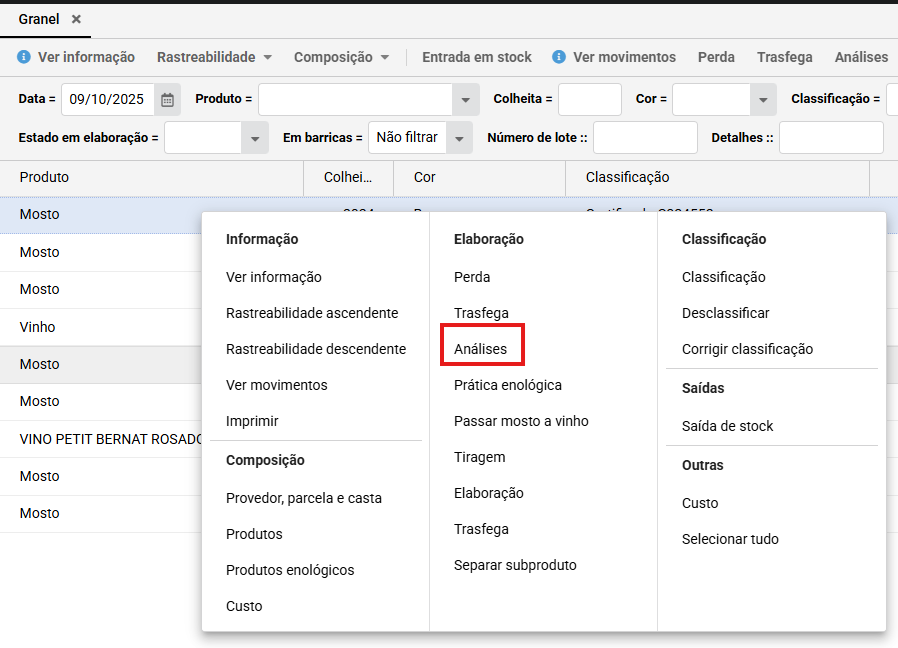Sort by the Colheita column header
The image size is (898, 648).
coord(348,177)
